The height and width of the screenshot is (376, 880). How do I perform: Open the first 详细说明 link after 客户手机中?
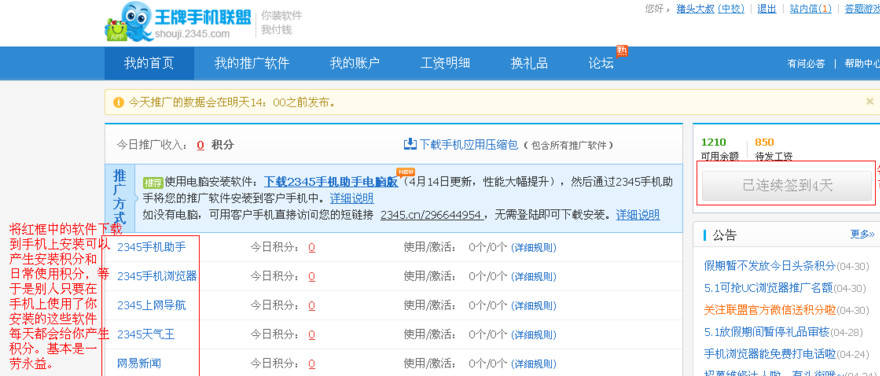[x=352, y=198]
